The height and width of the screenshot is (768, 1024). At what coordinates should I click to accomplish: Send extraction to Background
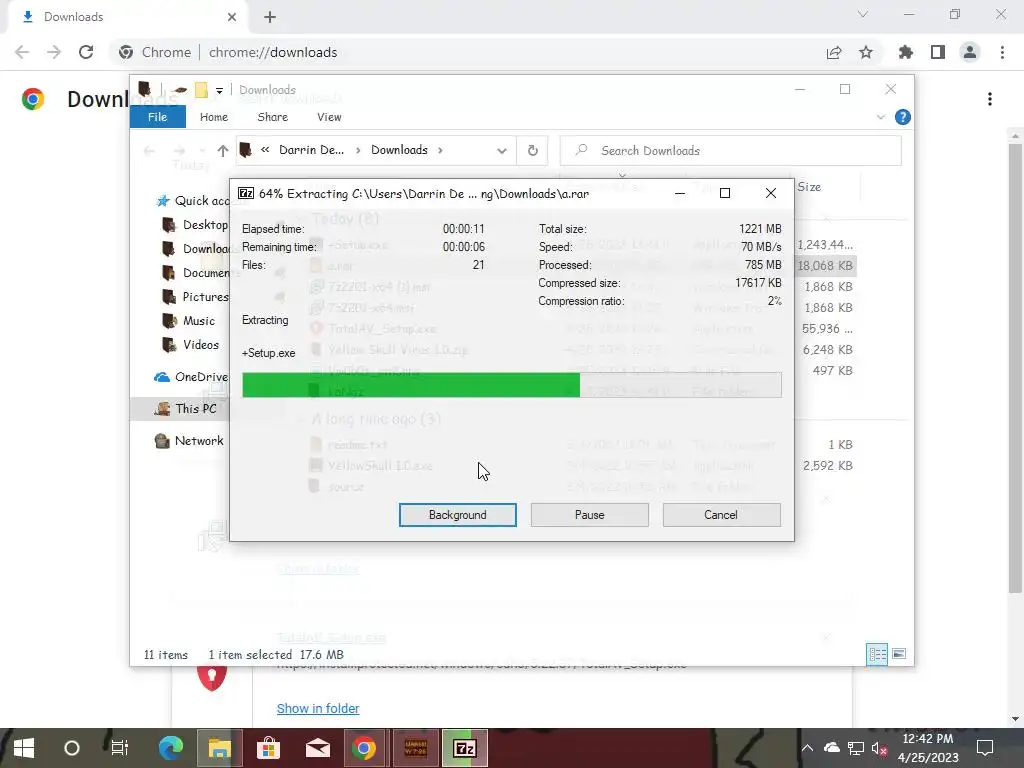[457, 515]
